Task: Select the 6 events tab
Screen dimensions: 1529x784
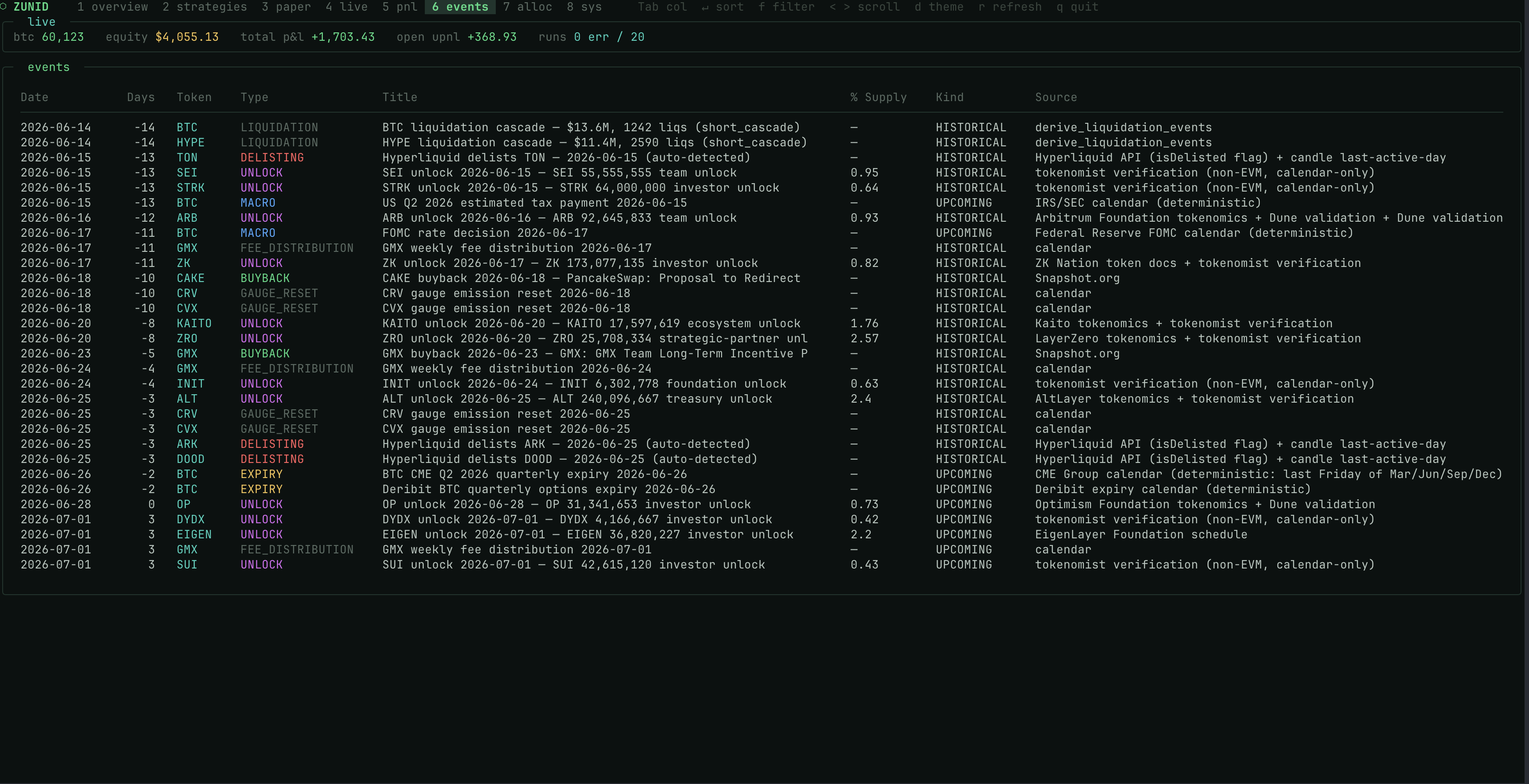Action: point(460,7)
